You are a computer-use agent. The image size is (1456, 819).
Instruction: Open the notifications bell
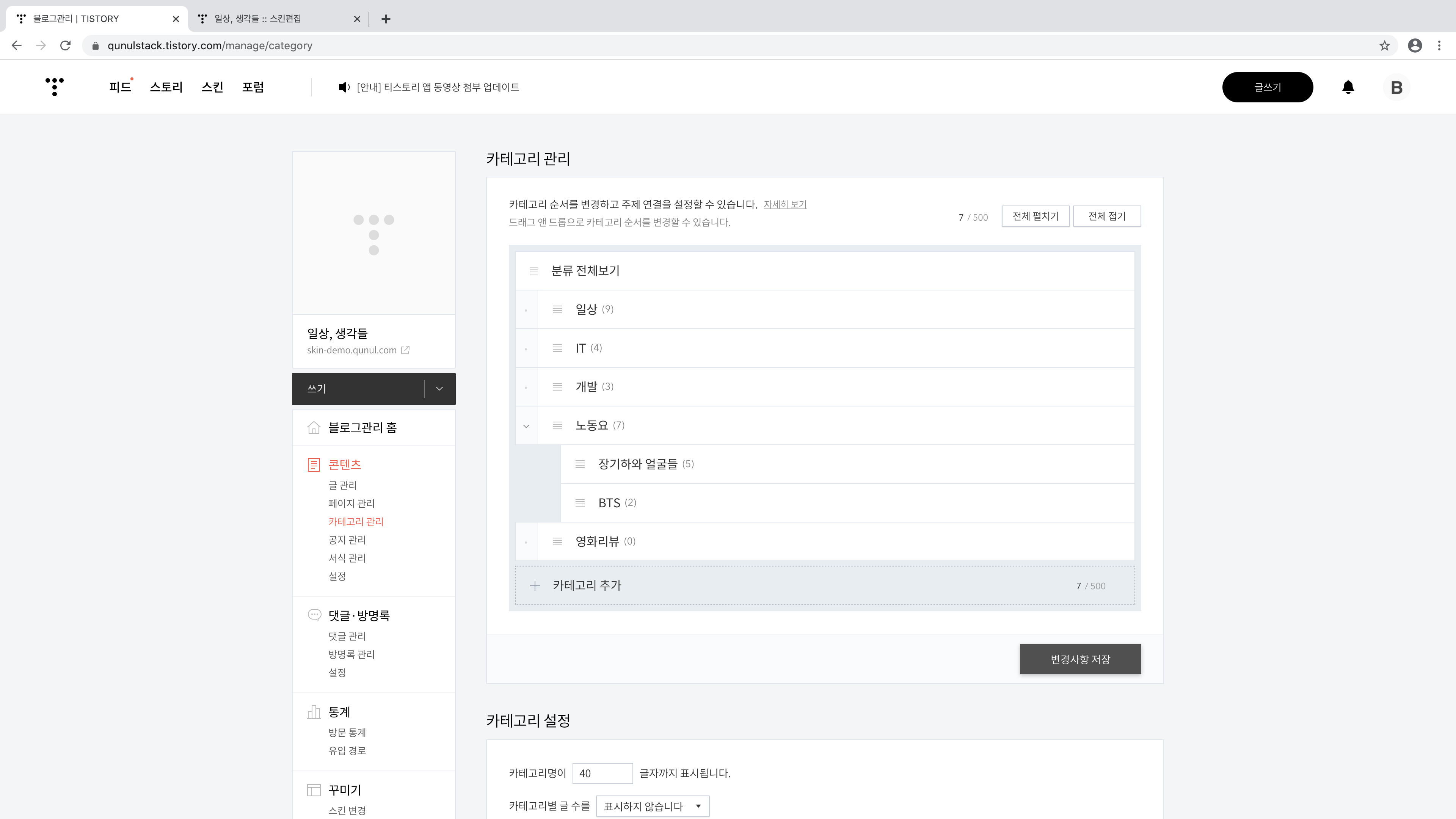pyautogui.click(x=1348, y=87)
